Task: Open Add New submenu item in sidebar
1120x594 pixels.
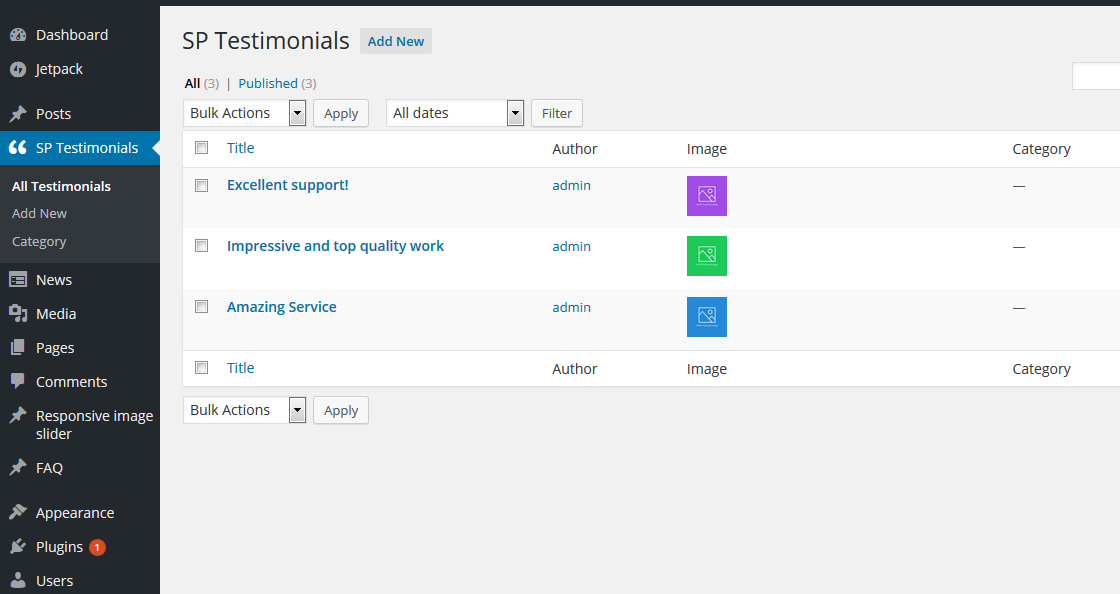Action: [x=39, y=213]
